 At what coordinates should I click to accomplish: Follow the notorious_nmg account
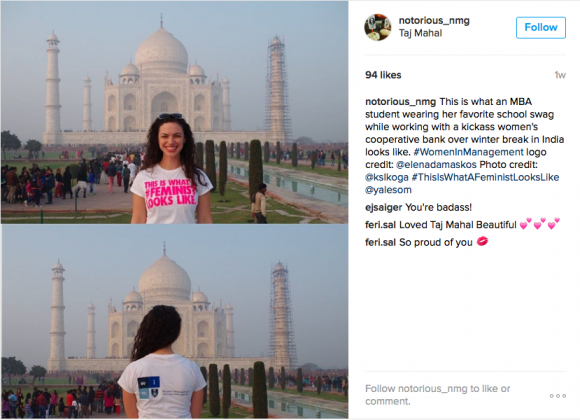tap(541, 27)
